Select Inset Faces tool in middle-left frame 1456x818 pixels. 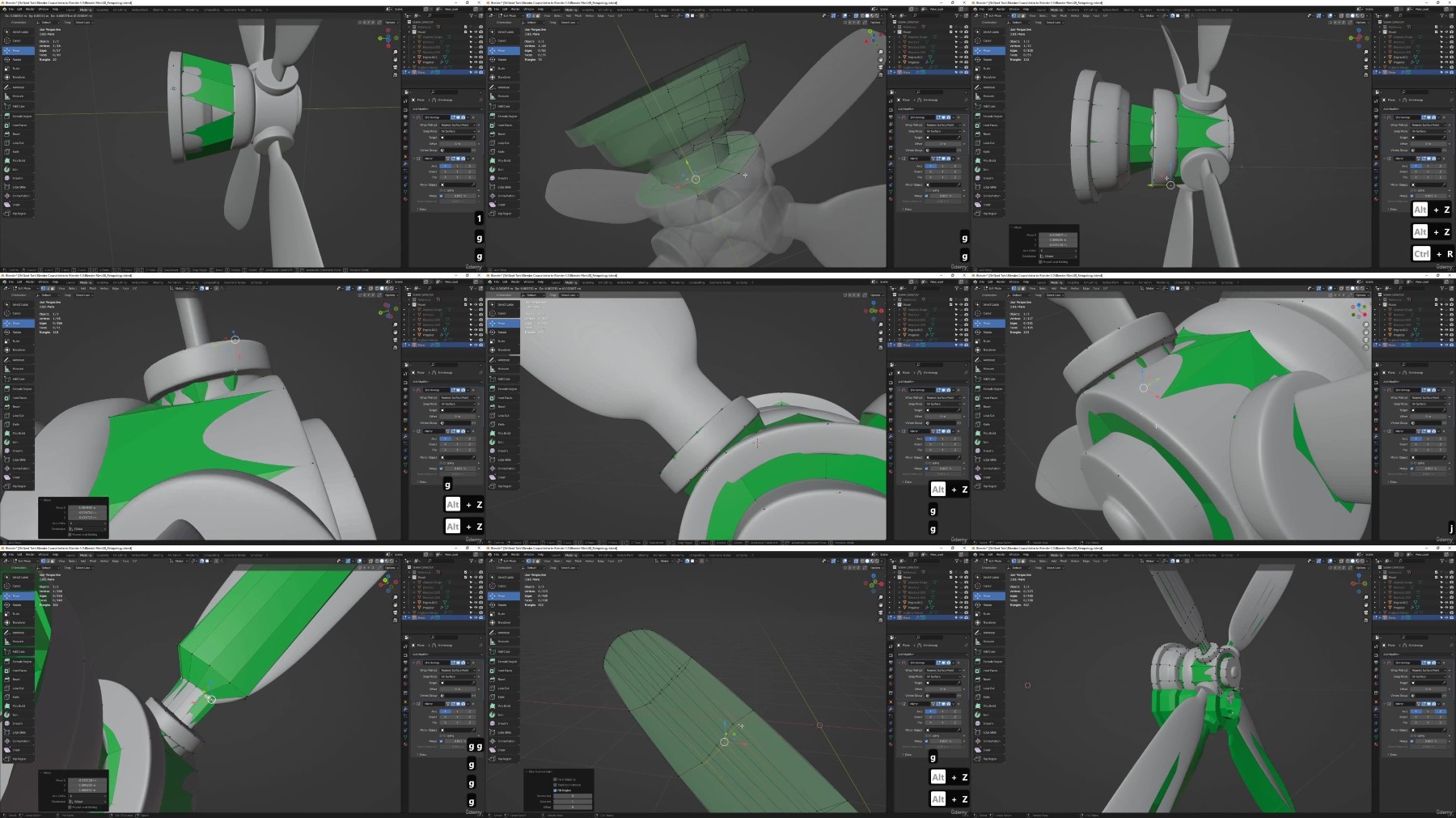(x=19, y=398)
